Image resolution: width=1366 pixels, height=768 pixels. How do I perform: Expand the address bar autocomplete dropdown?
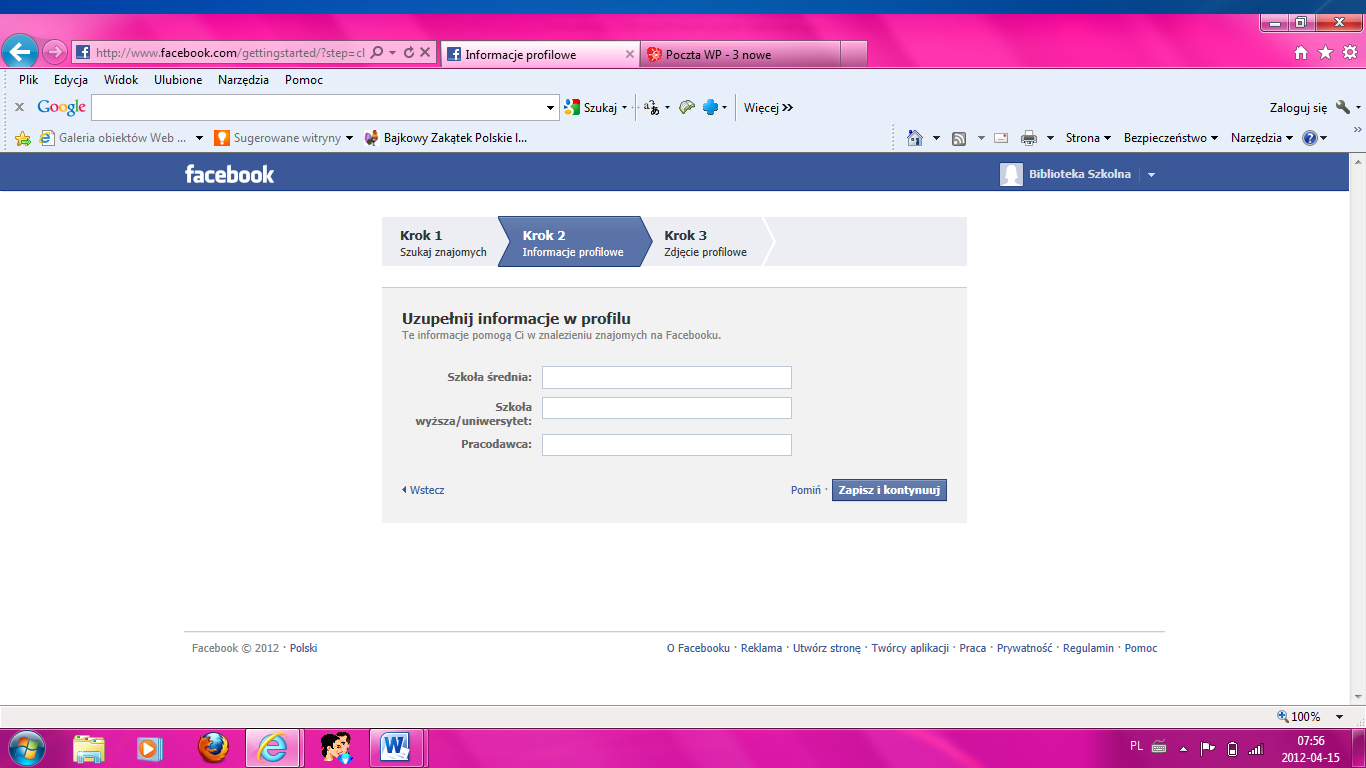[x=392, y=53]
